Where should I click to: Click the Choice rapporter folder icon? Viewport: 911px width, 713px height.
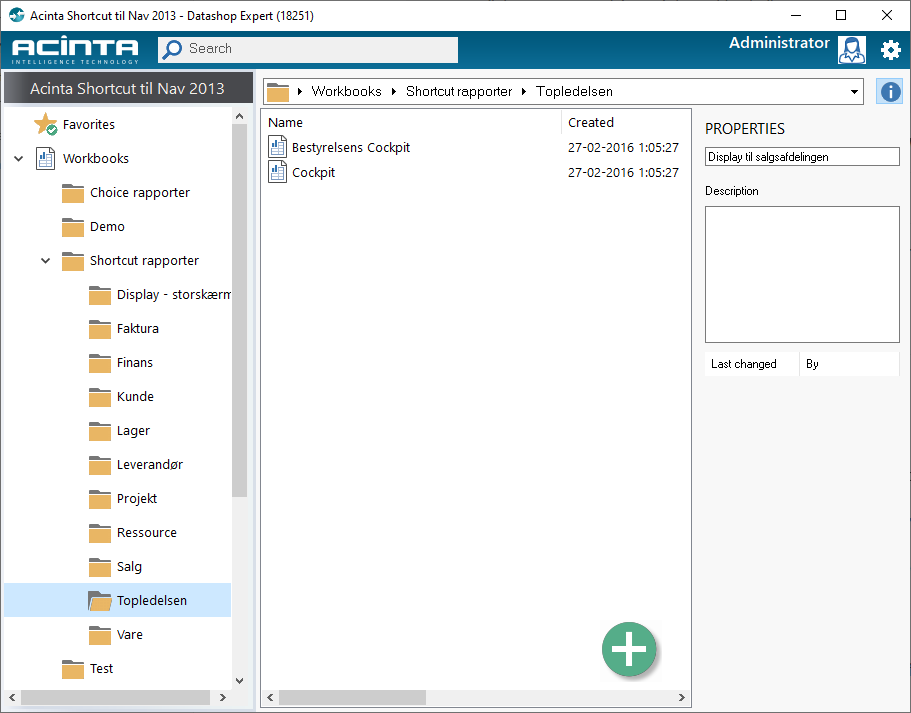(73, 193)
